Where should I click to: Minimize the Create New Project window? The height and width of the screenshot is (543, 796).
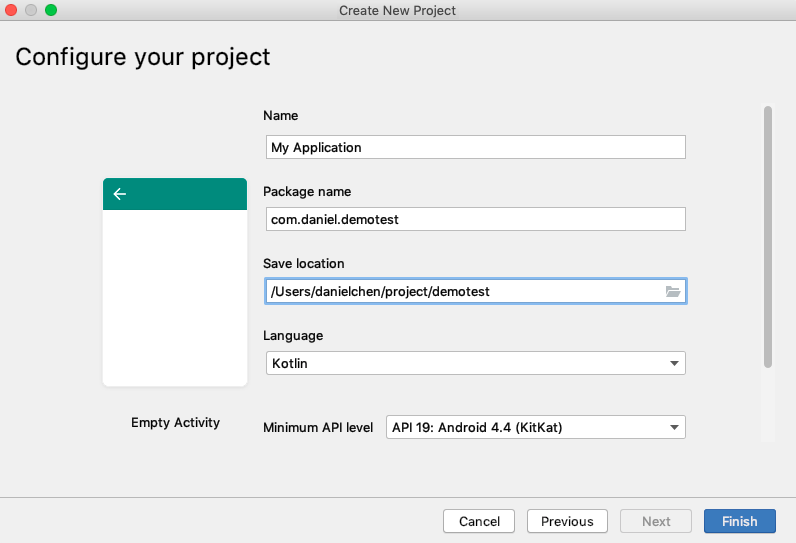click(32, 10)
